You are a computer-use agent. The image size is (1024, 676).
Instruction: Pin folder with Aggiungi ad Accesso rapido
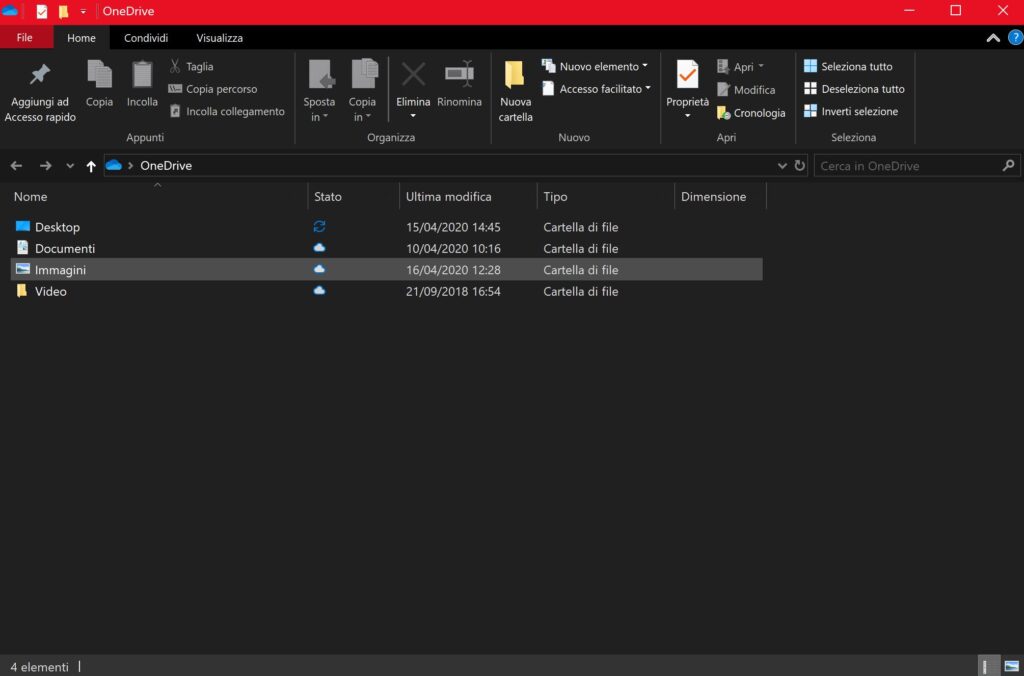point(40,91)
